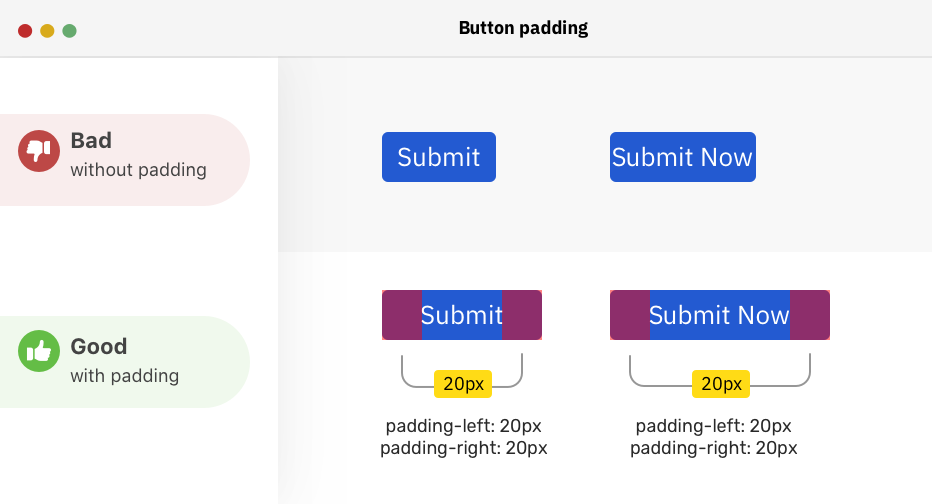Minimize window using the yellow button
Screen dimensions: 932x504
coord(47,31)
